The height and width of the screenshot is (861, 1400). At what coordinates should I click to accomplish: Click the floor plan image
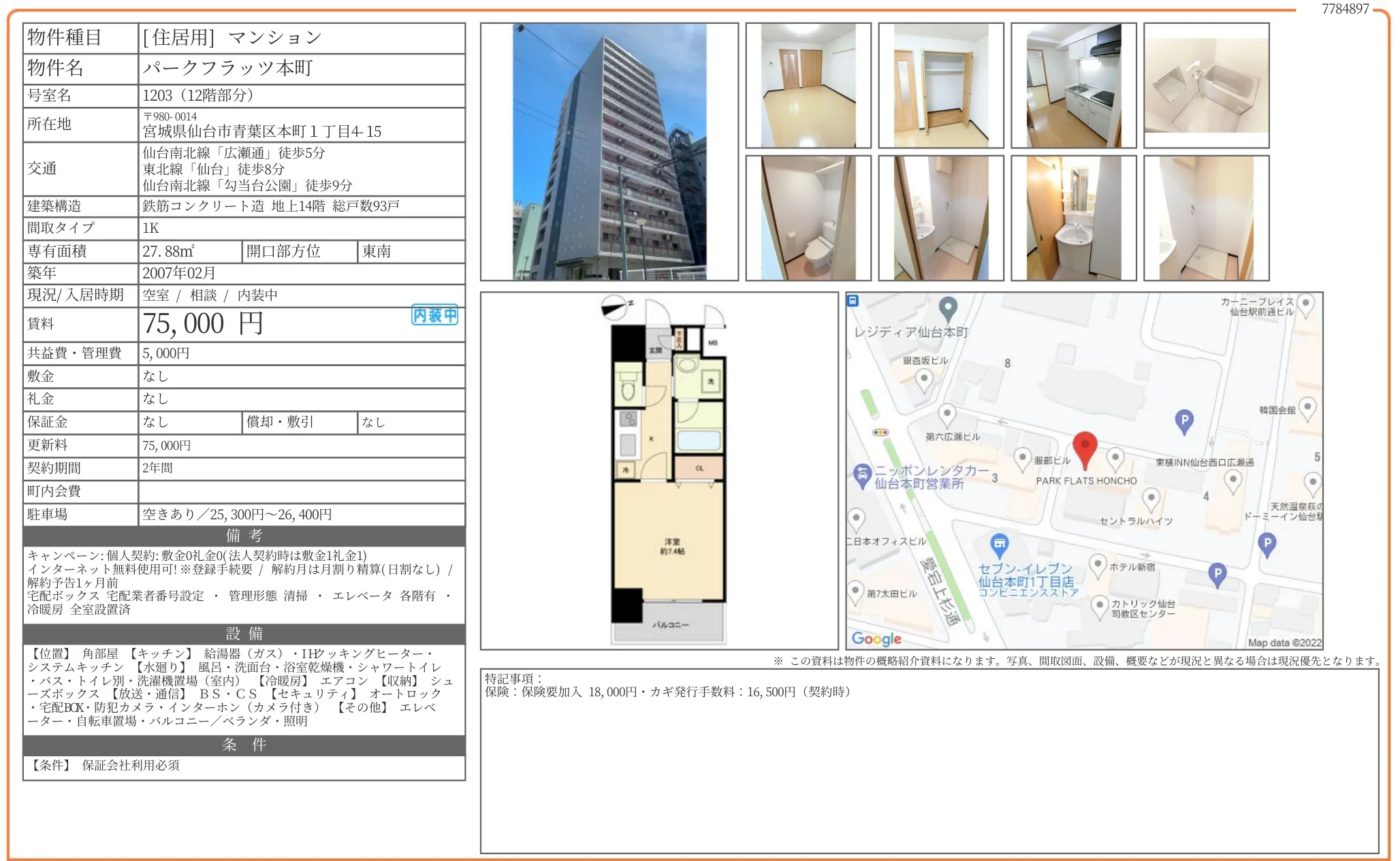pyautogui.click(x=658, y=470)
